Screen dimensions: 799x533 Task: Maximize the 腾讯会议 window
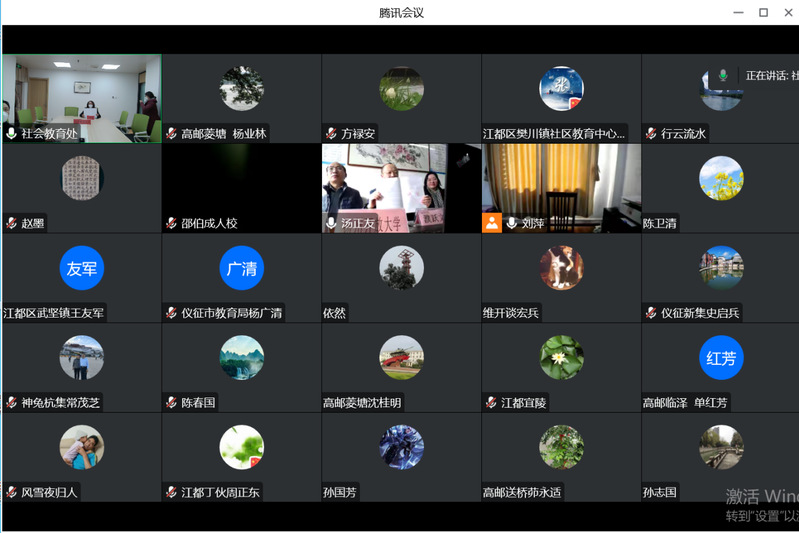click(x=763, y=12)
